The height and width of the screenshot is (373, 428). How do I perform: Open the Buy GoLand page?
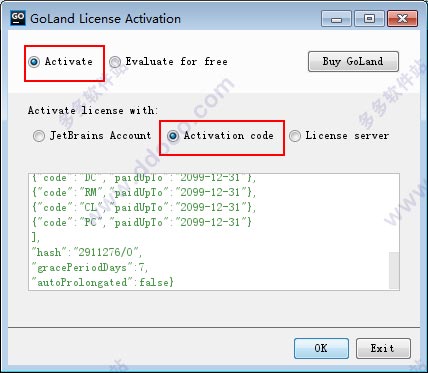(353, 61)
